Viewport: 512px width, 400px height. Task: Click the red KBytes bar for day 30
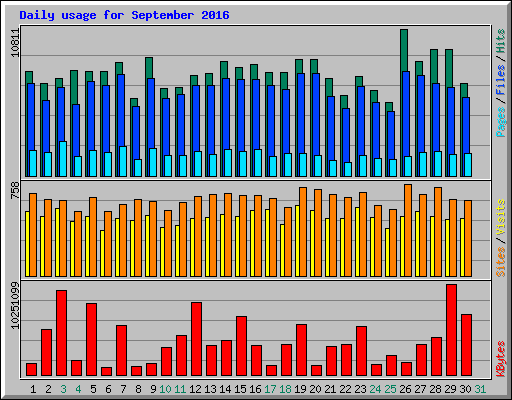tap(466, 345)
